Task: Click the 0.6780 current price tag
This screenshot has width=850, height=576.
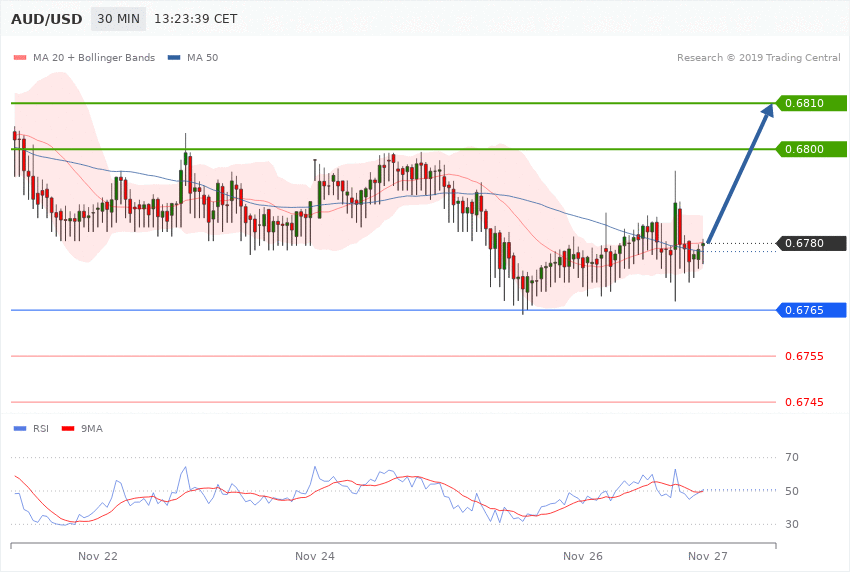Action: (x=812, y=243)
